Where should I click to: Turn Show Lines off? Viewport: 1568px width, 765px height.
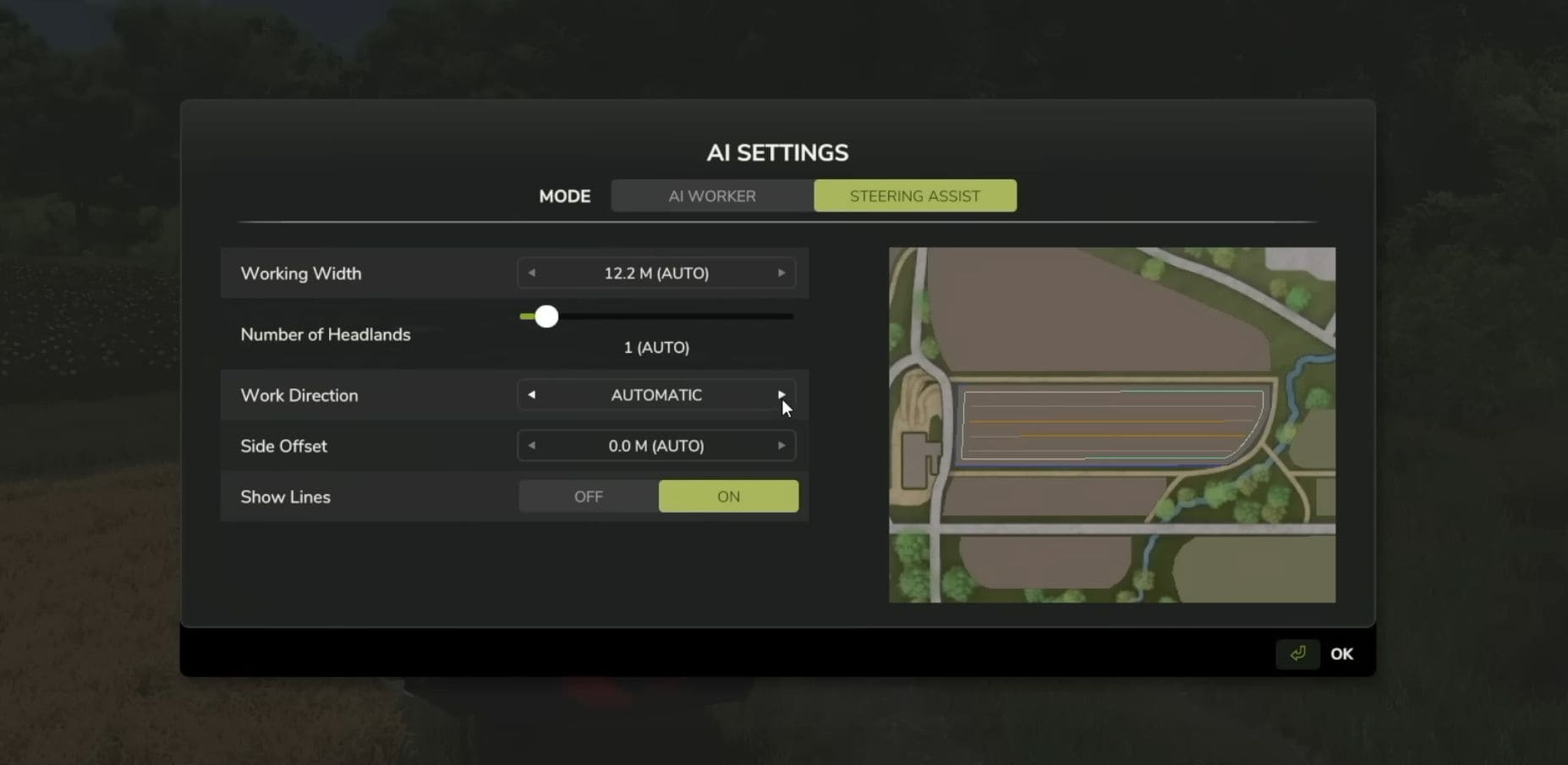click(x=589, y=497)
